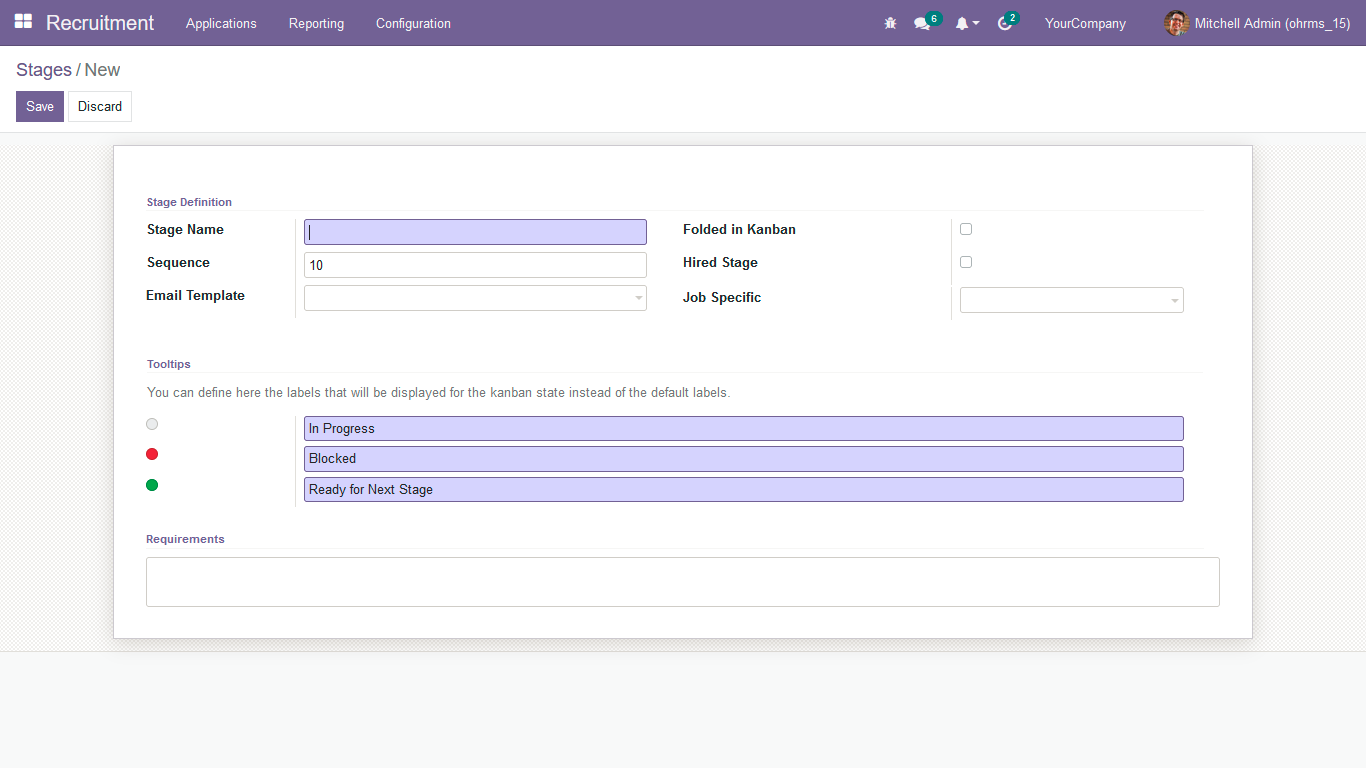The height and width of the screenshot is (768, 1366).
Task: Go back to Stages breadcrumb
Action: (x=44, y=70)
